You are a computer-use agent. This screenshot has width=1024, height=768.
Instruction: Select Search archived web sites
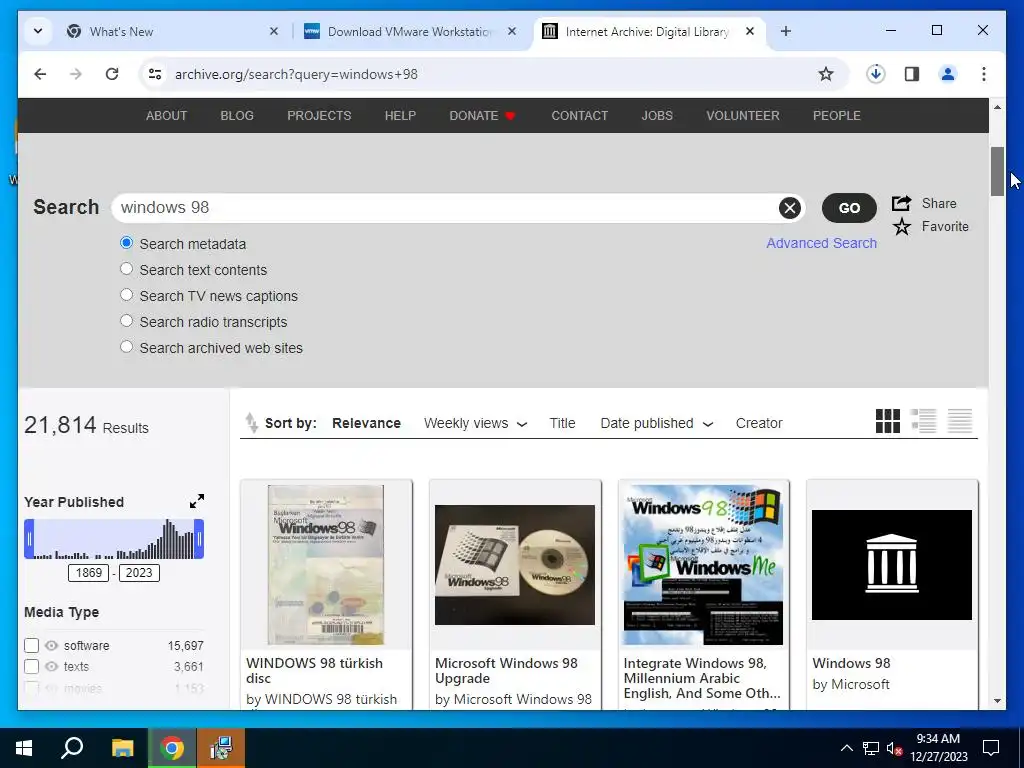(x=127, y=347)
